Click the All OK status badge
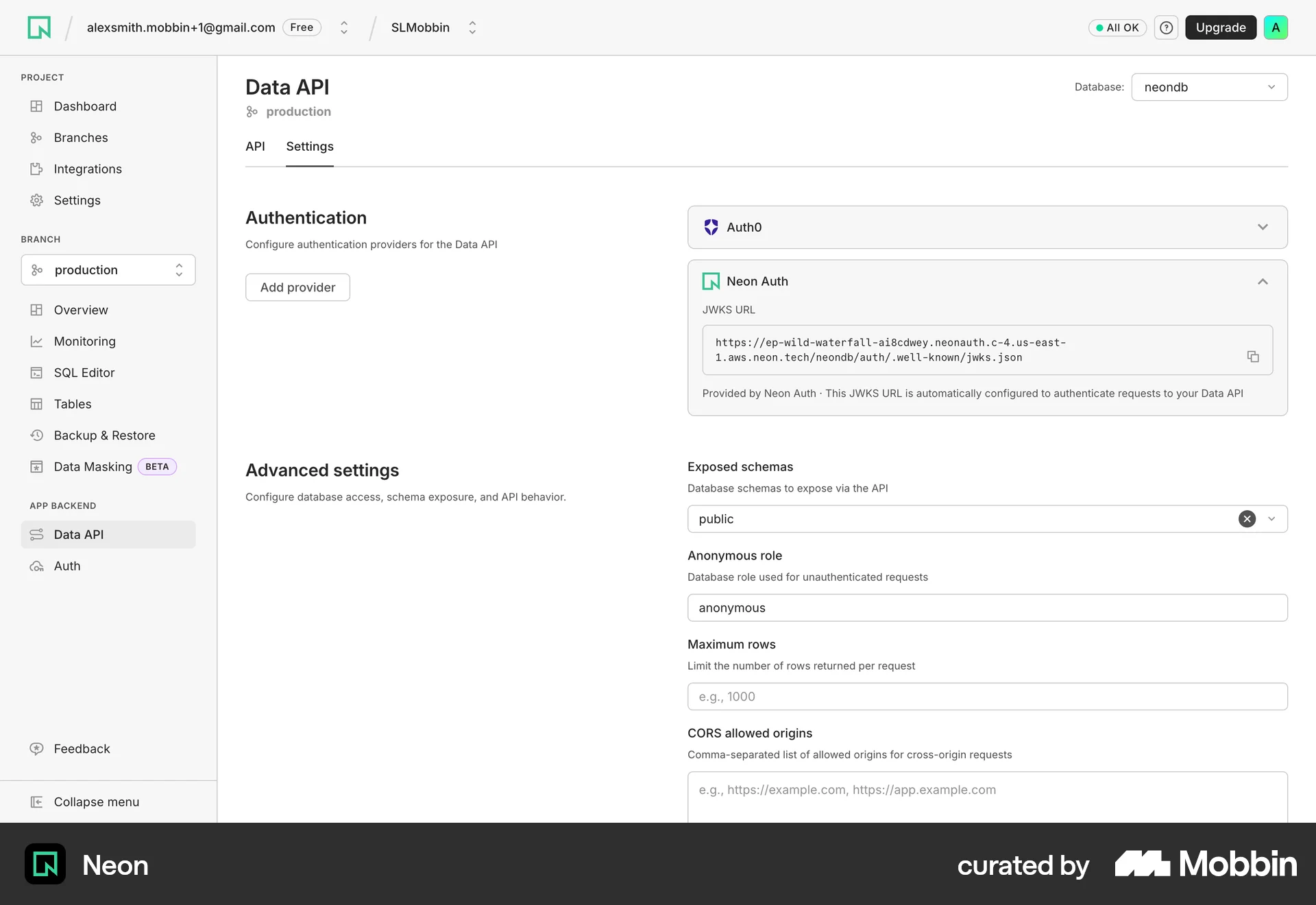This screenshot has width=1316, height=905. 1117,27
